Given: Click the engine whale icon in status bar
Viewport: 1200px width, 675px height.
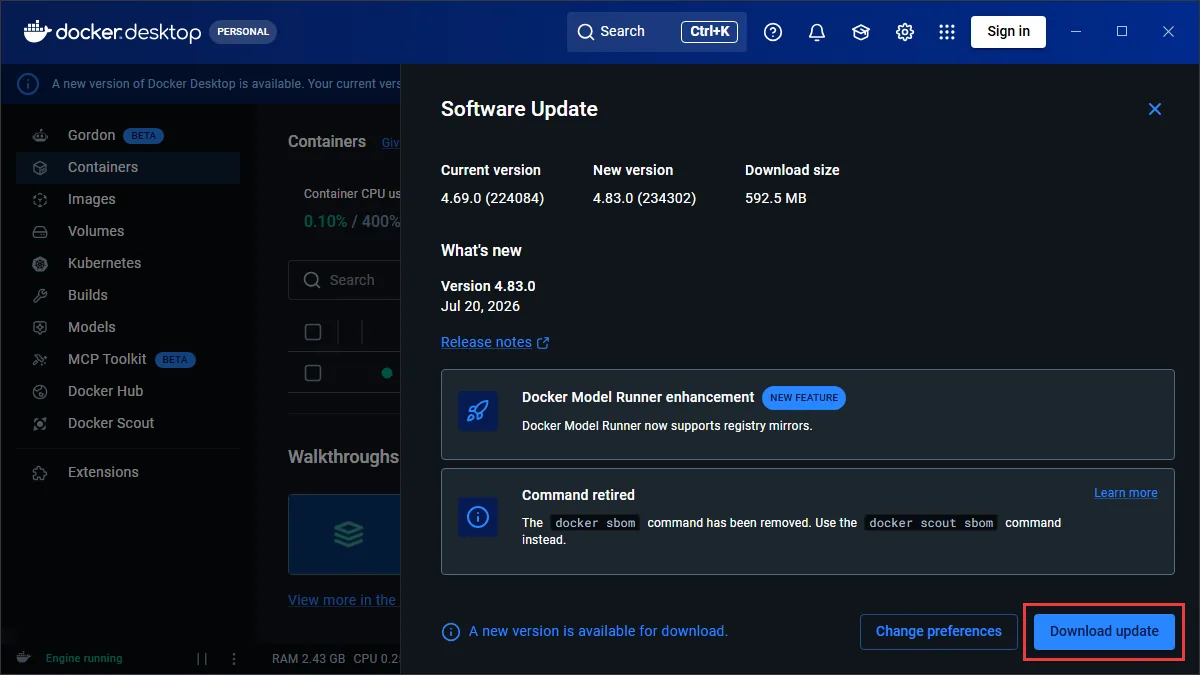Looking at the screenshot, I should 22,658.
